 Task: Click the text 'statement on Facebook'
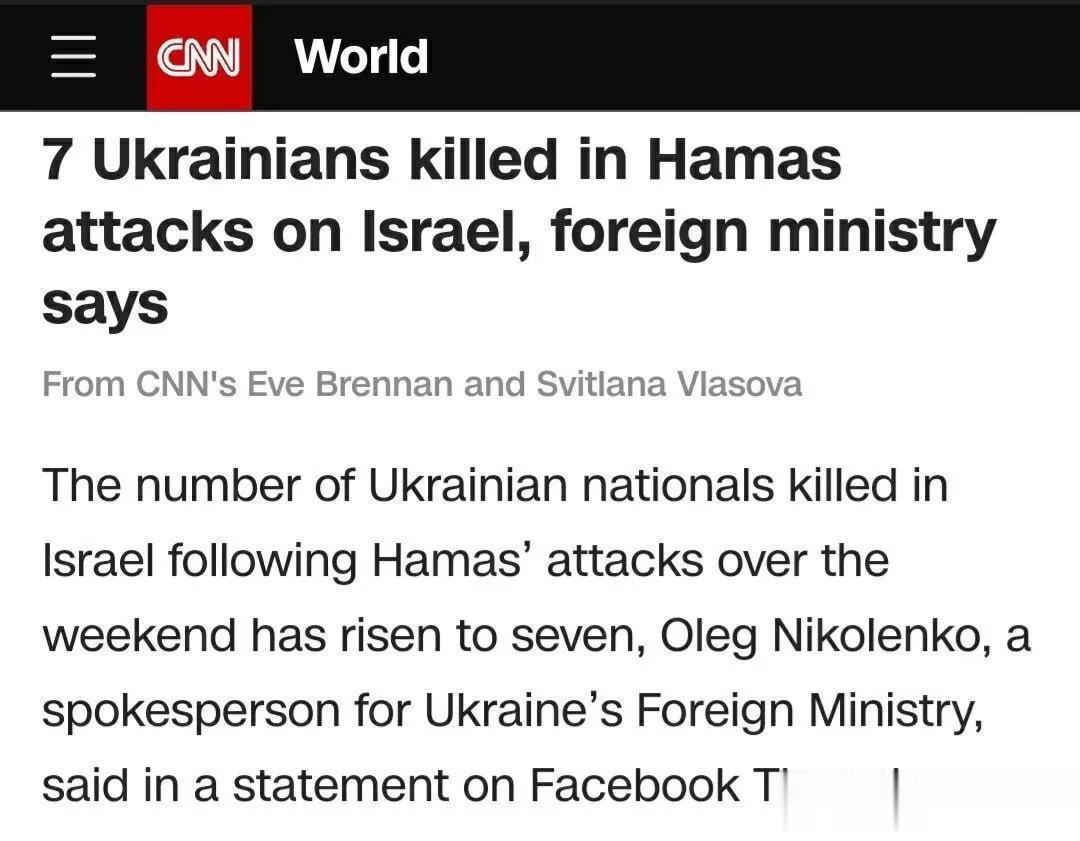tap(485, 785)
